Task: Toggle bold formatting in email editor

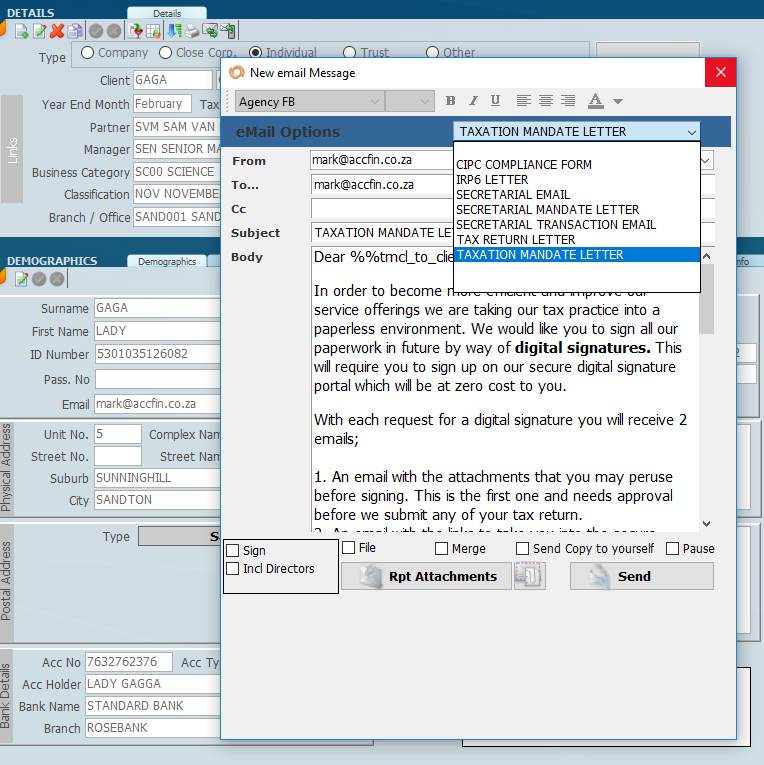Action: tap(450, 101)
